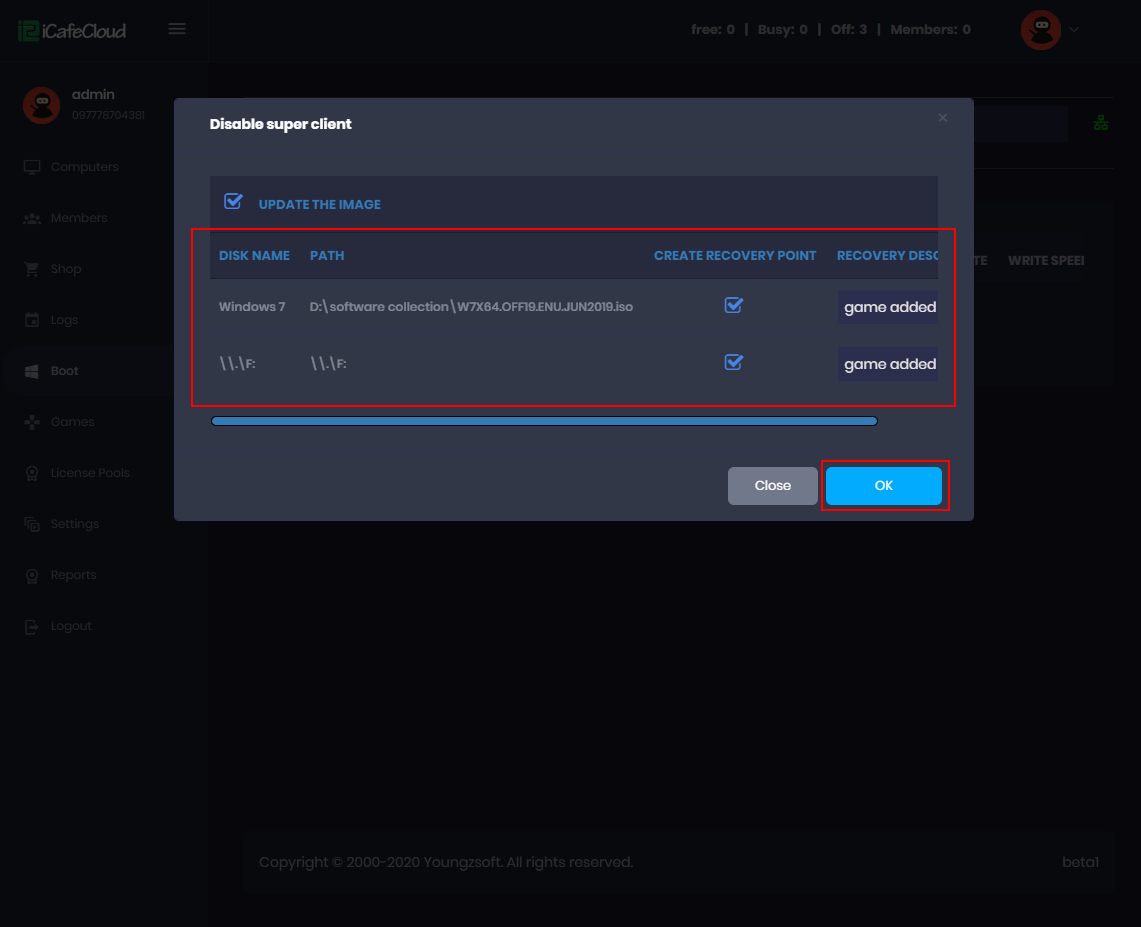Click the Computers monitor icon in sidebar
The width and height of the screenshot is (1141, 927).
32,167
